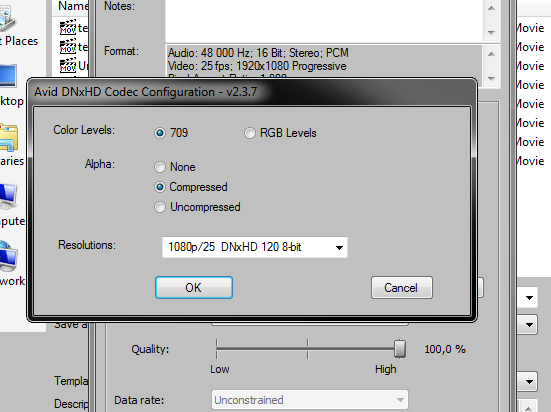The width and height of the screenshot is (551, 412).
Task: Select Compressed alpha option
Action: (x=160, y=187)
